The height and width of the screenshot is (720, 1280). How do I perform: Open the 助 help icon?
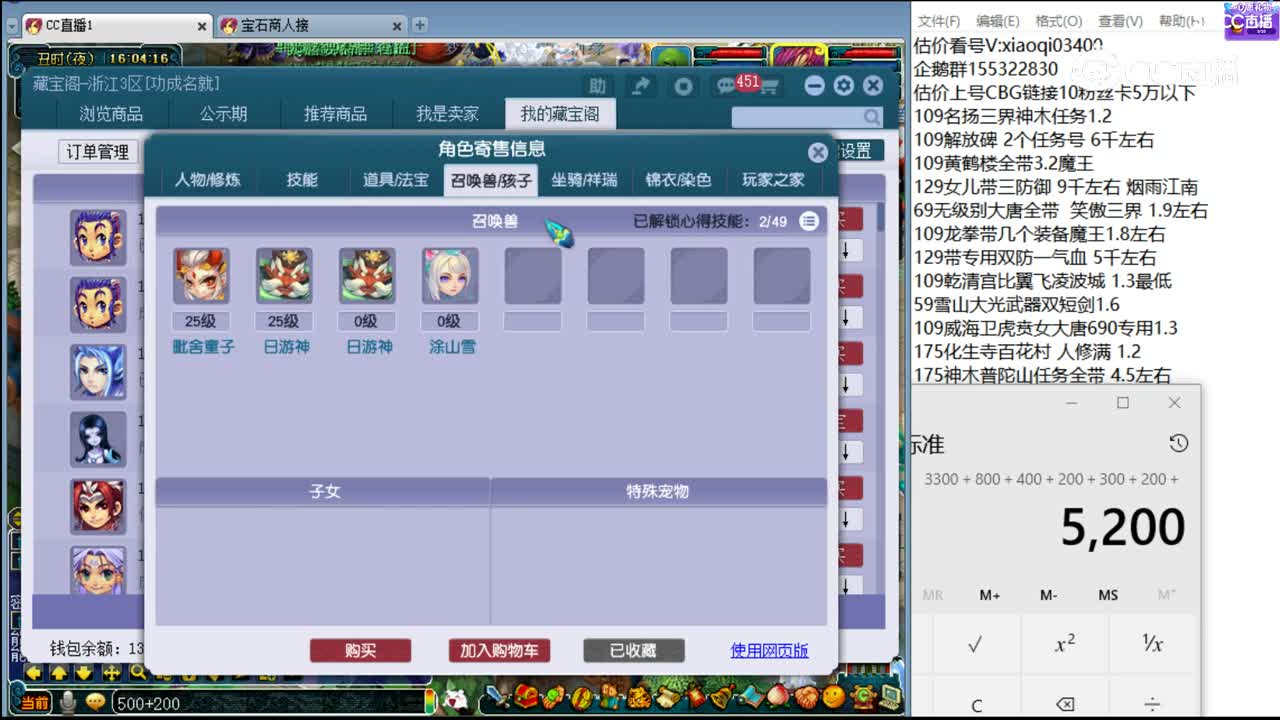(597, 86)
